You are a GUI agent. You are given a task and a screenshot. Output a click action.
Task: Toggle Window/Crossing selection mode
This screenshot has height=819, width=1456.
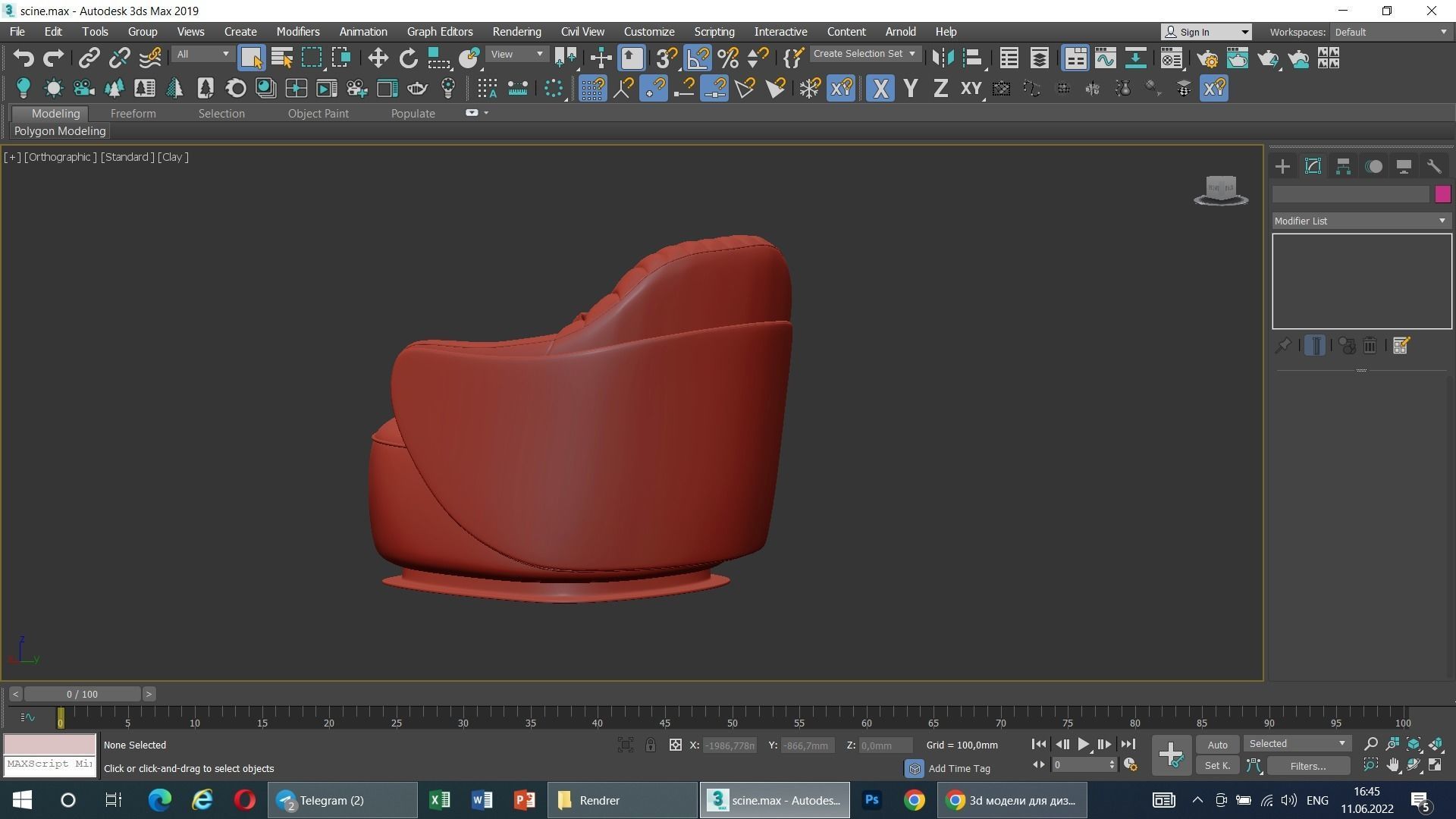pos(341,58)
